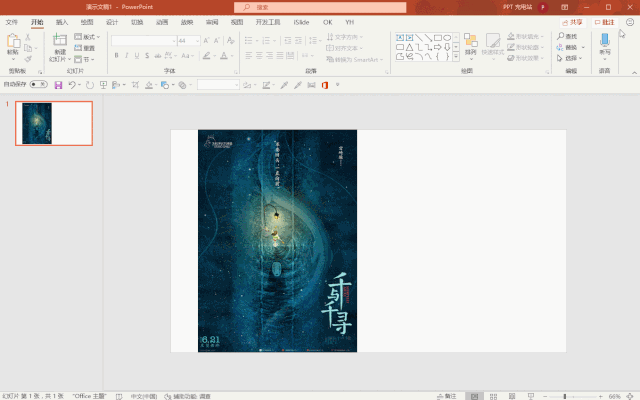Viewport: 640px width, 400px height.
Task: Apply Italic formatting to text
Action: point(126,56)
